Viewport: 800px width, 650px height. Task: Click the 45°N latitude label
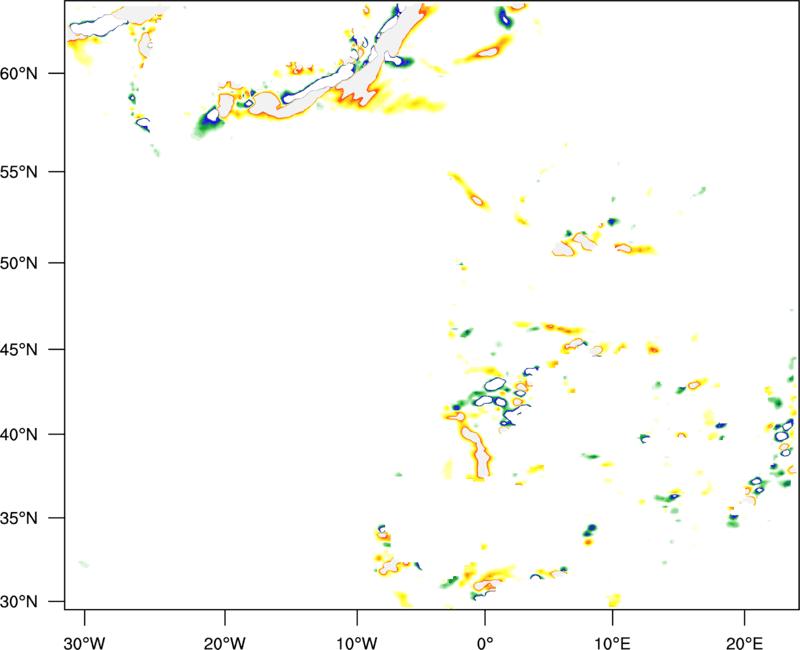coord(19,350)
